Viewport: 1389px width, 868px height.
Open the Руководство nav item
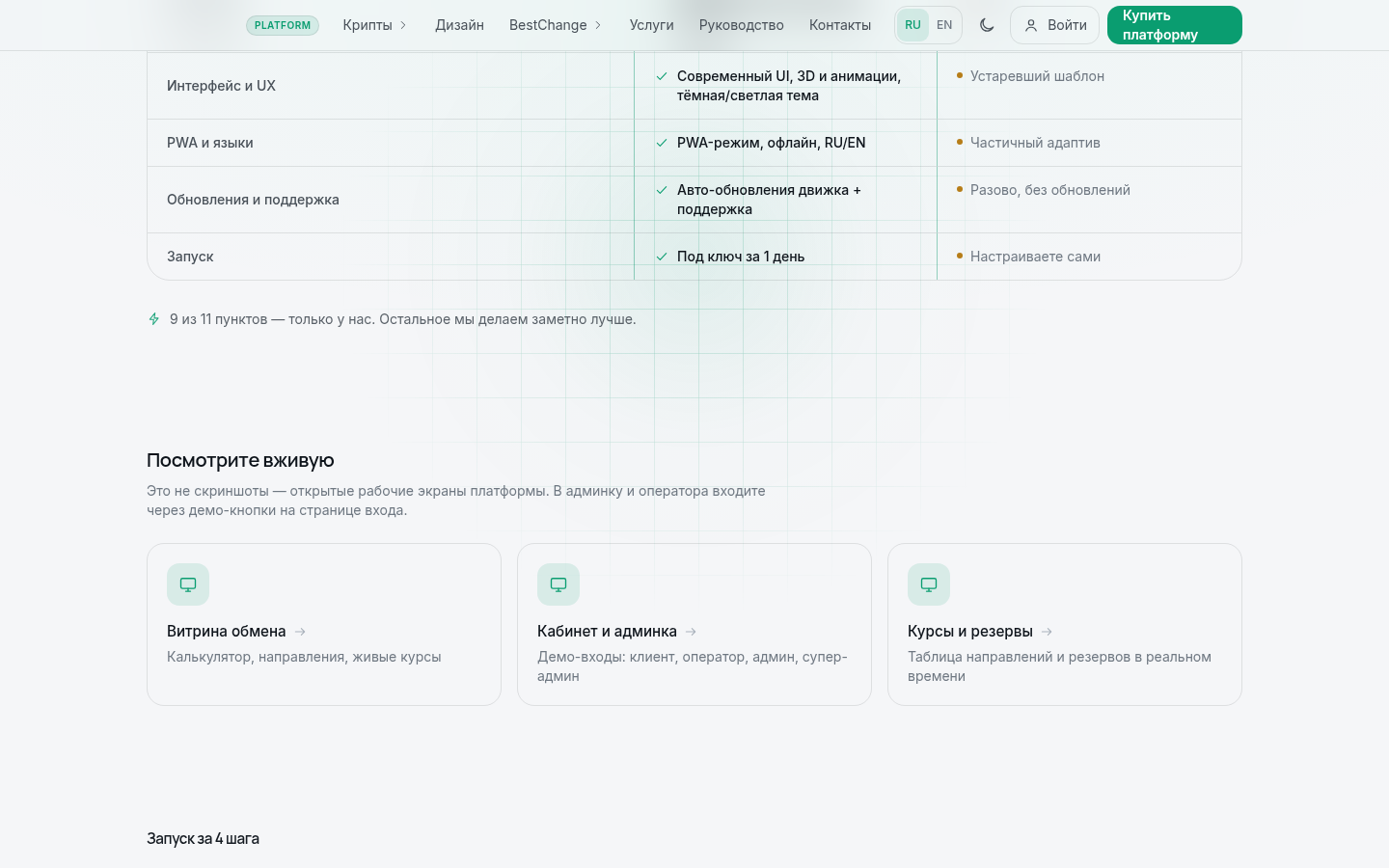tap(741, 25)
